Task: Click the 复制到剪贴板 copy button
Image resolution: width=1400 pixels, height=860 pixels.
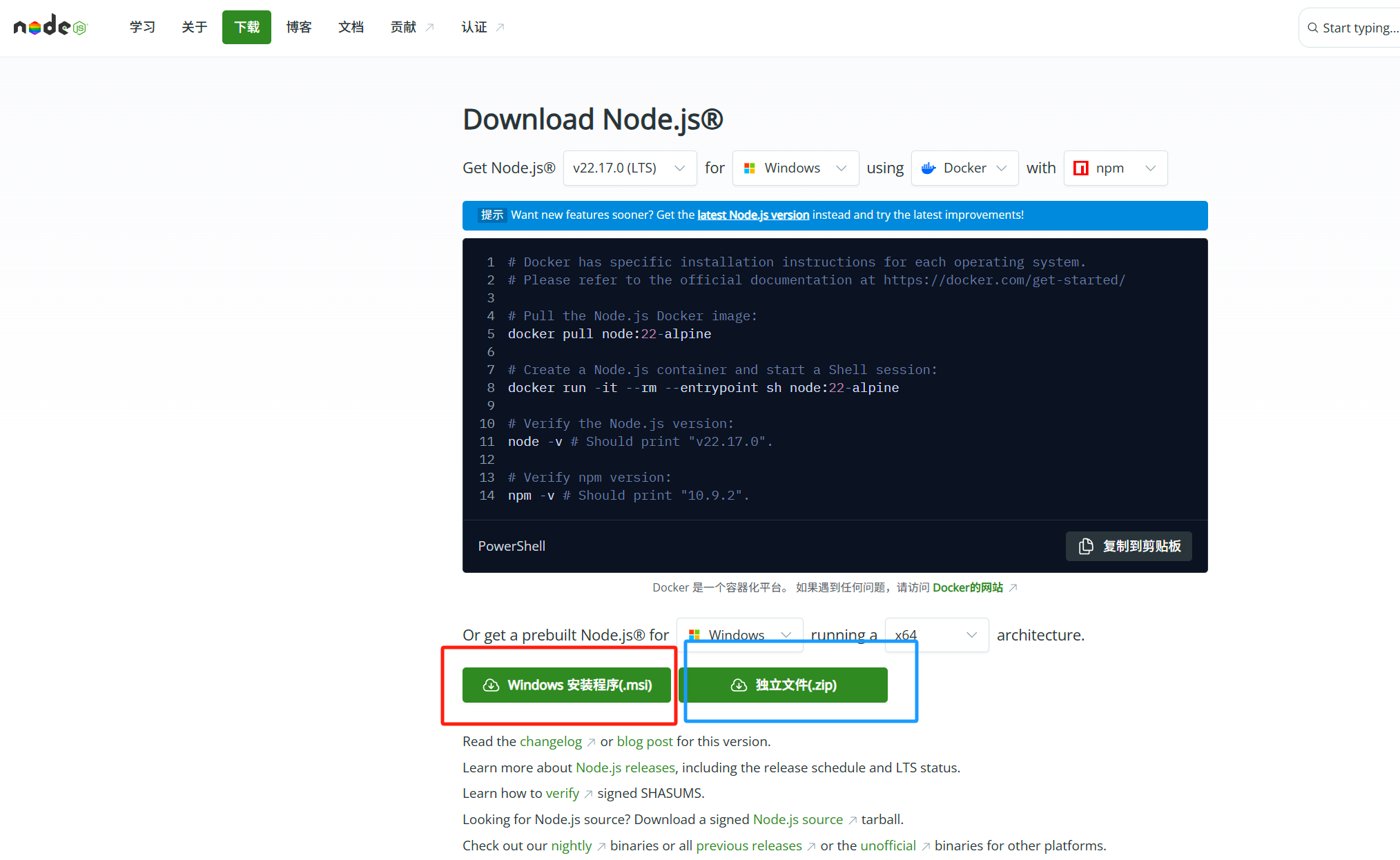Action: pos(1129,546)
